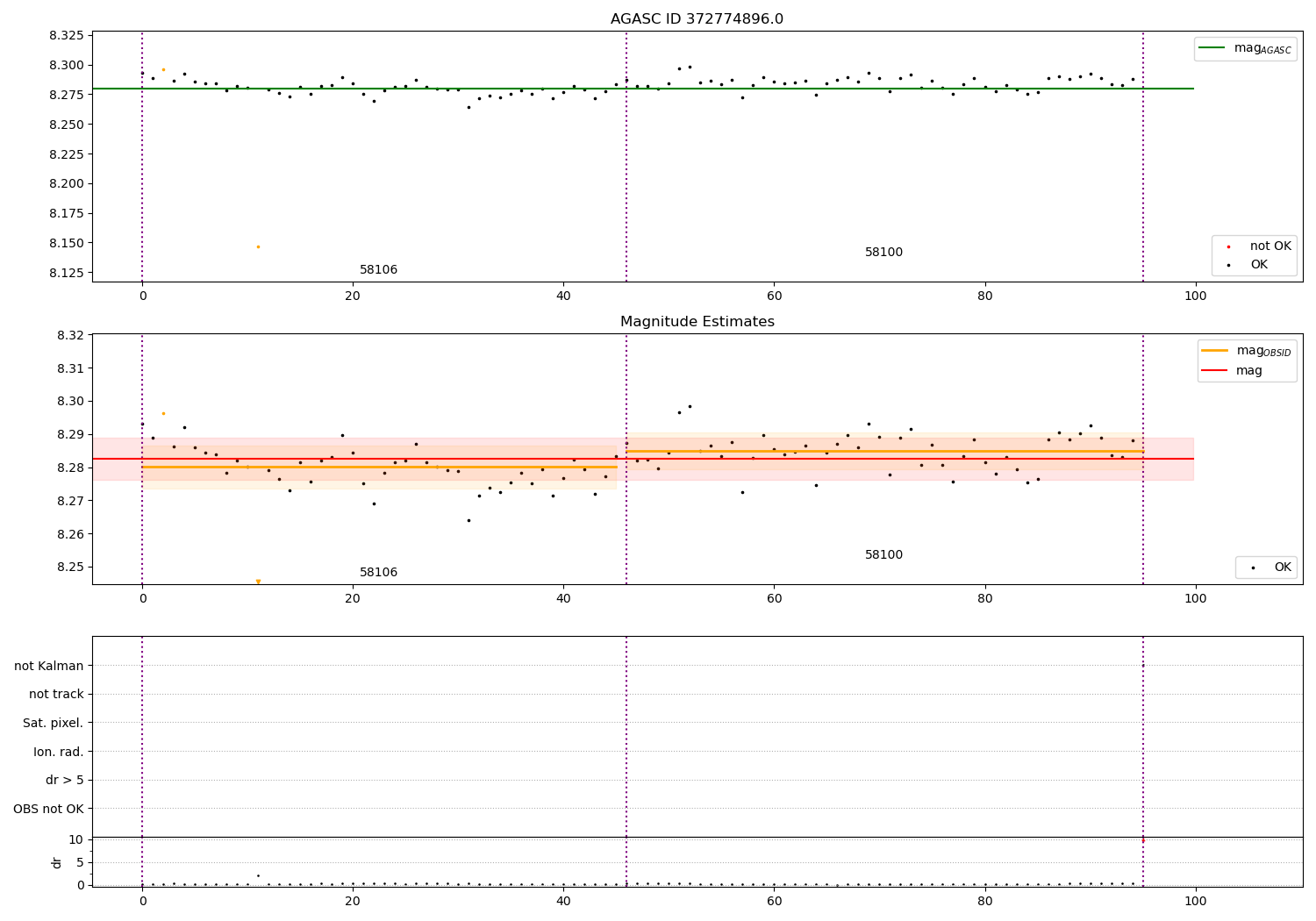Click the red point on the dr panel
The width and height of the screenshot is (1316, 921).
coord(1142,840)
